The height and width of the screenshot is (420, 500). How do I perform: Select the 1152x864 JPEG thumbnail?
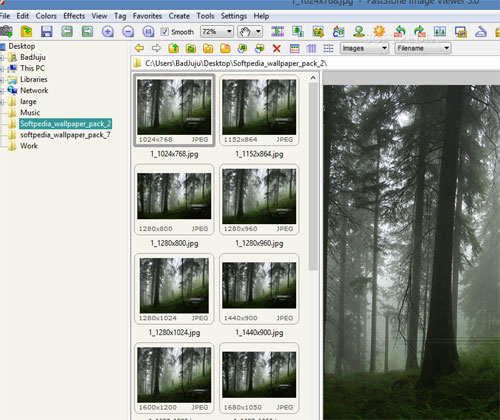click(x=259, y=110)
